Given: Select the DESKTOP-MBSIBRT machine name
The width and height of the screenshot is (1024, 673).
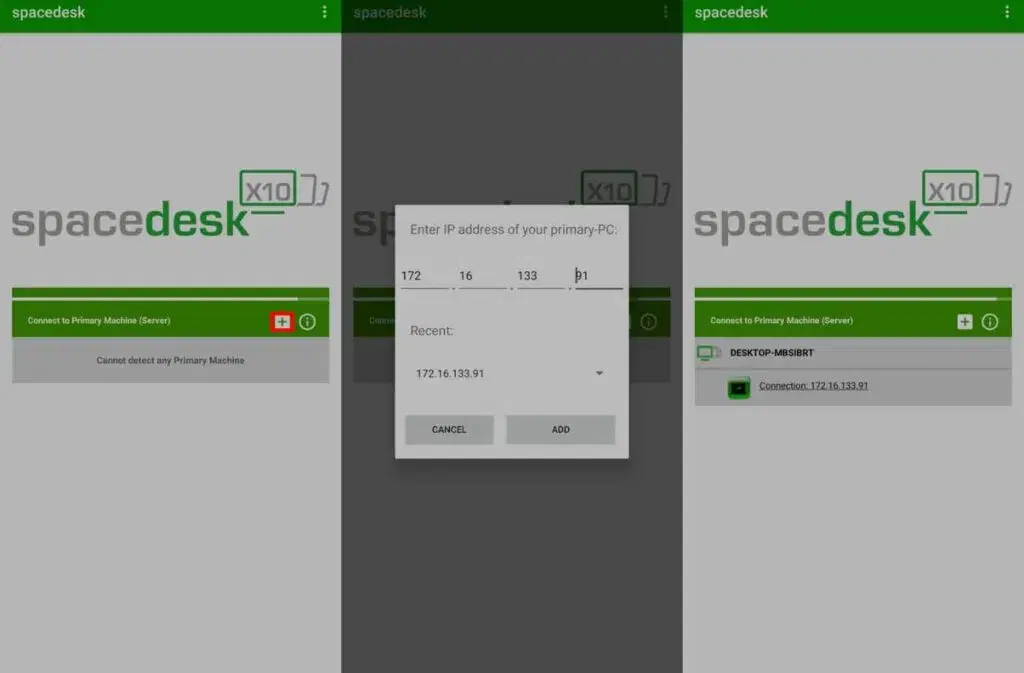Looking at the screenshot, I should pyautogui.click(x=772, y=353).
